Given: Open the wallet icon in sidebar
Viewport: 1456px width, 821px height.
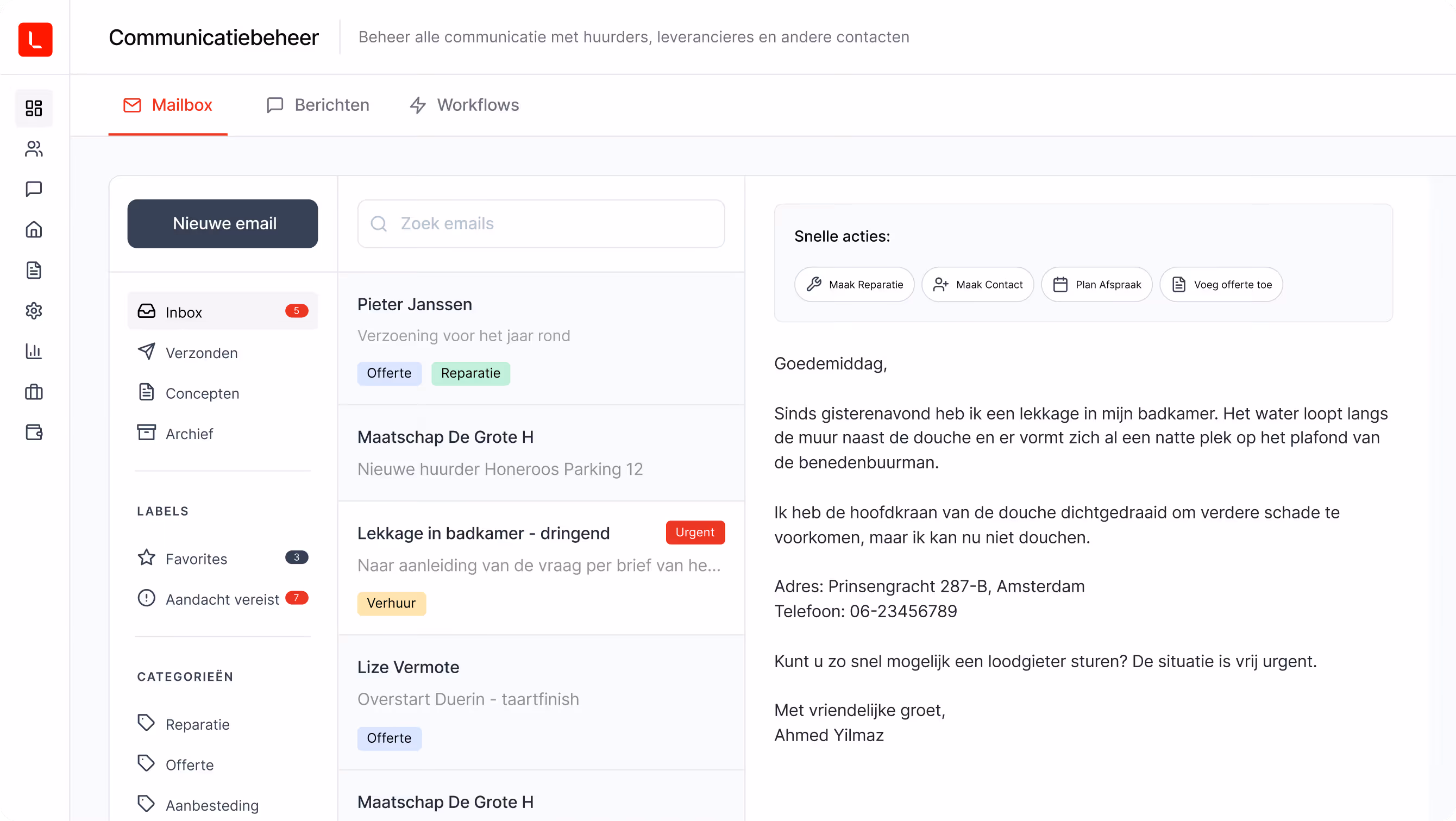Looking at the screenshot, I should tap(34, 433).
